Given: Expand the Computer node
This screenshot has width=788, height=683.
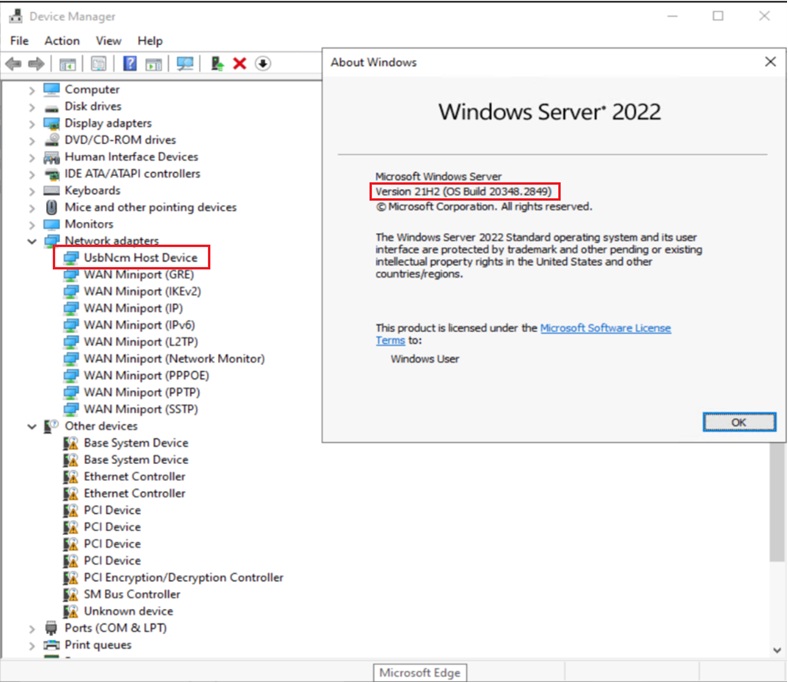Looking at the screenshot, I should (x=32, y=90).
